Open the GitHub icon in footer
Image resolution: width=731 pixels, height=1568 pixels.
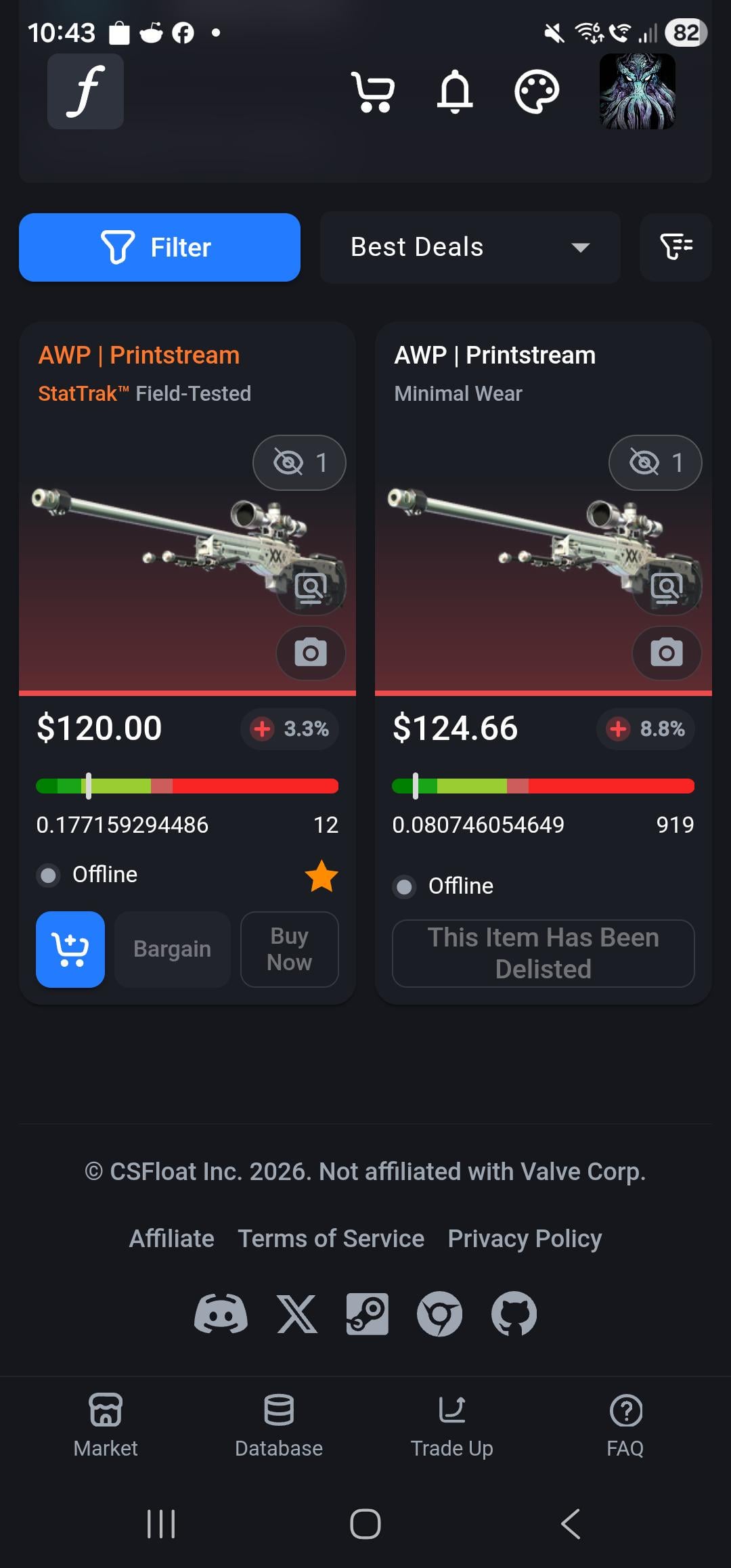(x=514, y=1313)
